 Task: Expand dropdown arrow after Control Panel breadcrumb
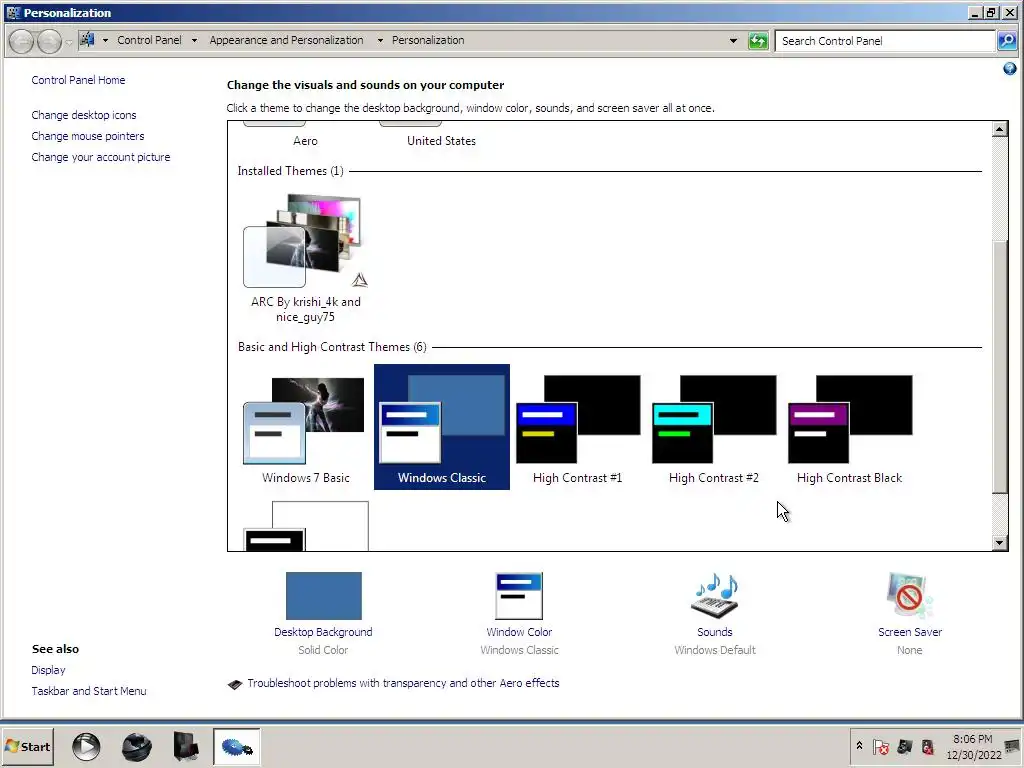(x=194, y=40)
